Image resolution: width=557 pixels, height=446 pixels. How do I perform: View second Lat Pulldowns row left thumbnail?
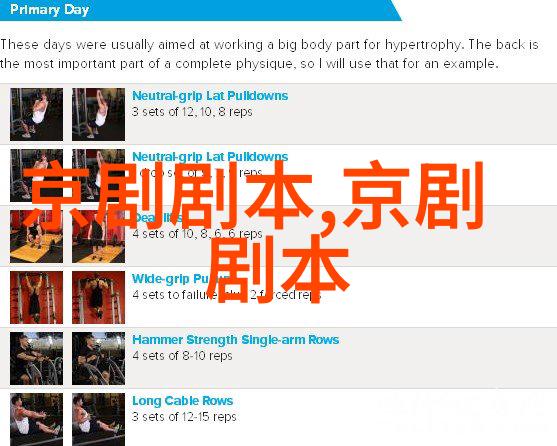pyautogui.click(x=37, y=175)
